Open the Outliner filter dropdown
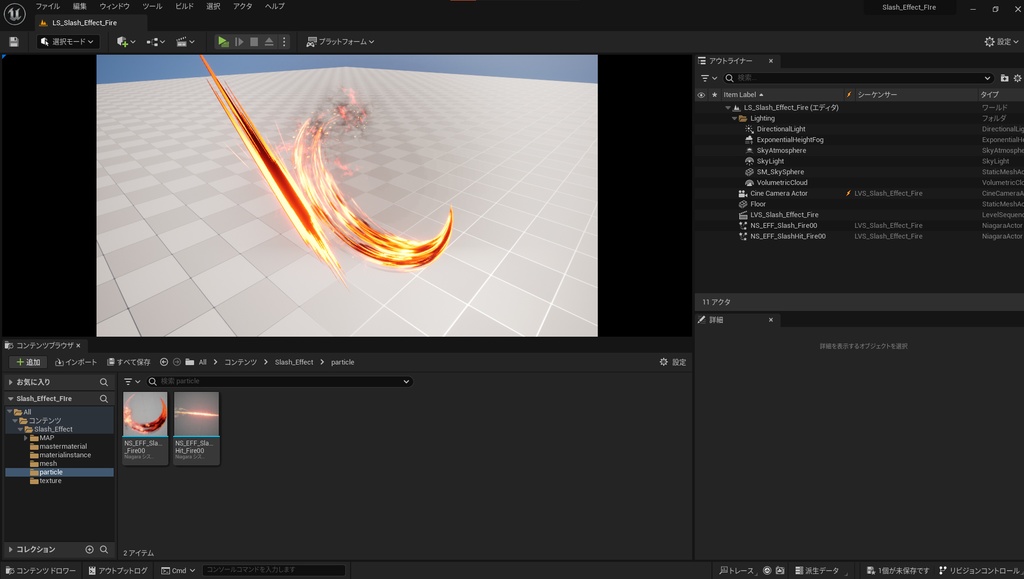The height and width of the screenshot is (579, 1024). [x=709, y=78]
